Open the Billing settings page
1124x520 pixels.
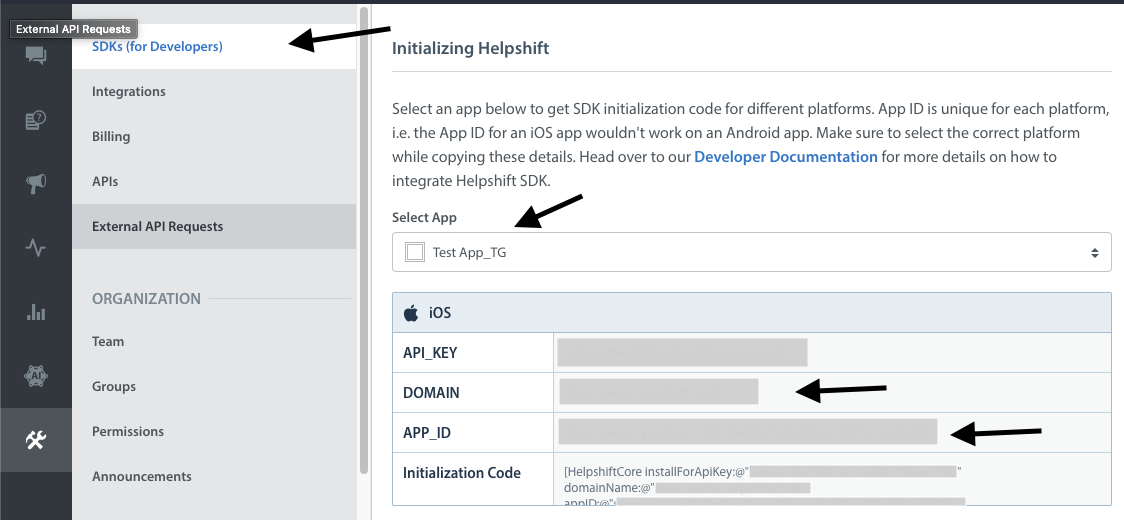(x=111, y=137)
